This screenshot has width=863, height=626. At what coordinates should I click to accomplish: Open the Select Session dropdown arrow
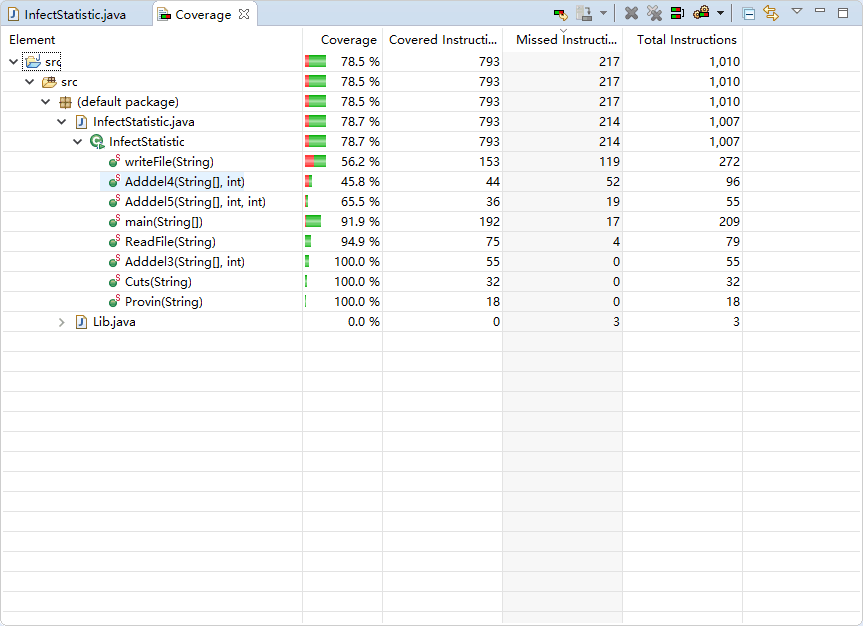(720, 14)
